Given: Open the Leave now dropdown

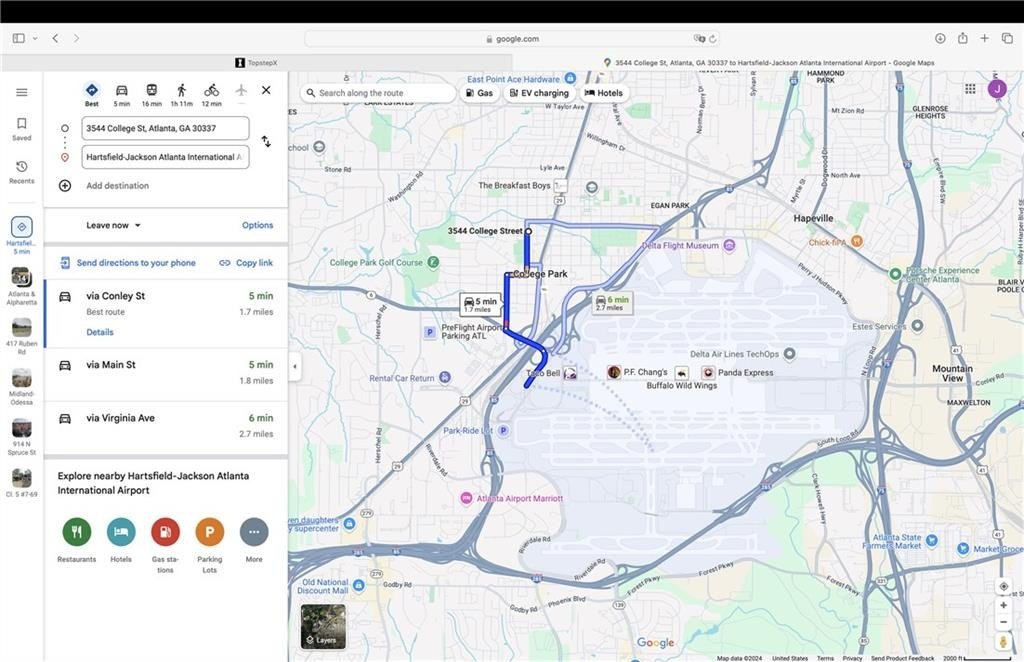Looking at the screenshot, I should pyautogui.click(x=113, y=225).
